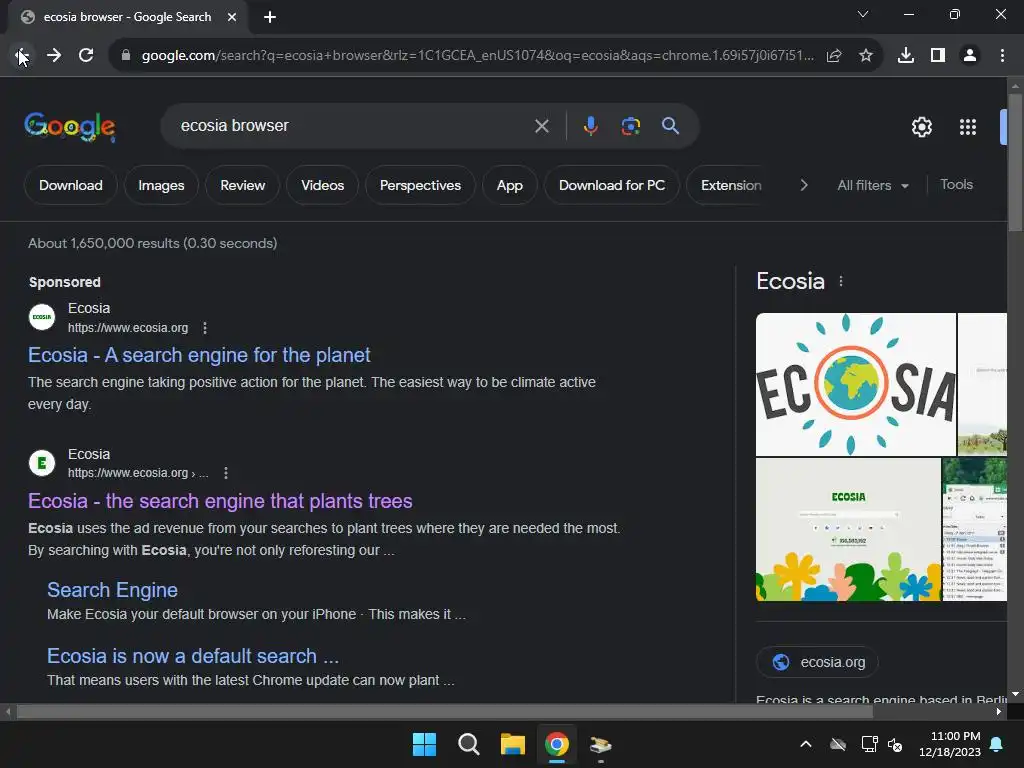Viewport: 1024px width, 768px height.
Task: Open the Search Engine sitelink
Action: (112, 590)
